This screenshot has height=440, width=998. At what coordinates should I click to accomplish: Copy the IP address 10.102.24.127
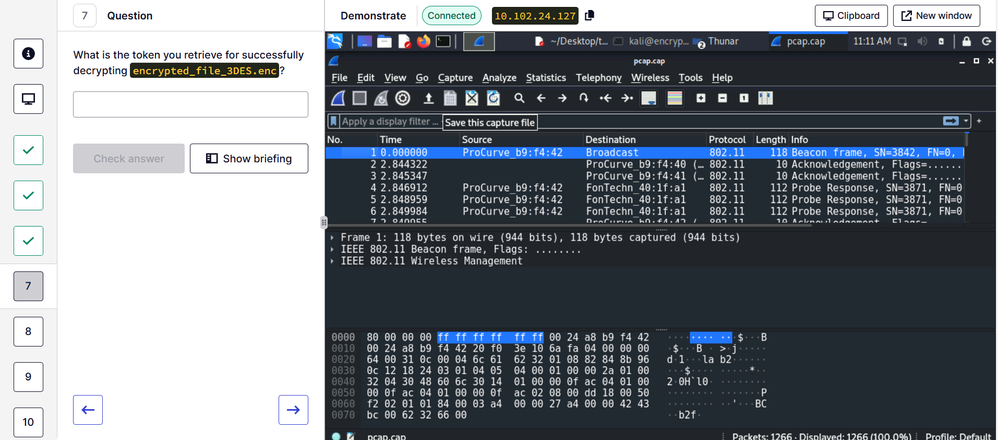590,16
